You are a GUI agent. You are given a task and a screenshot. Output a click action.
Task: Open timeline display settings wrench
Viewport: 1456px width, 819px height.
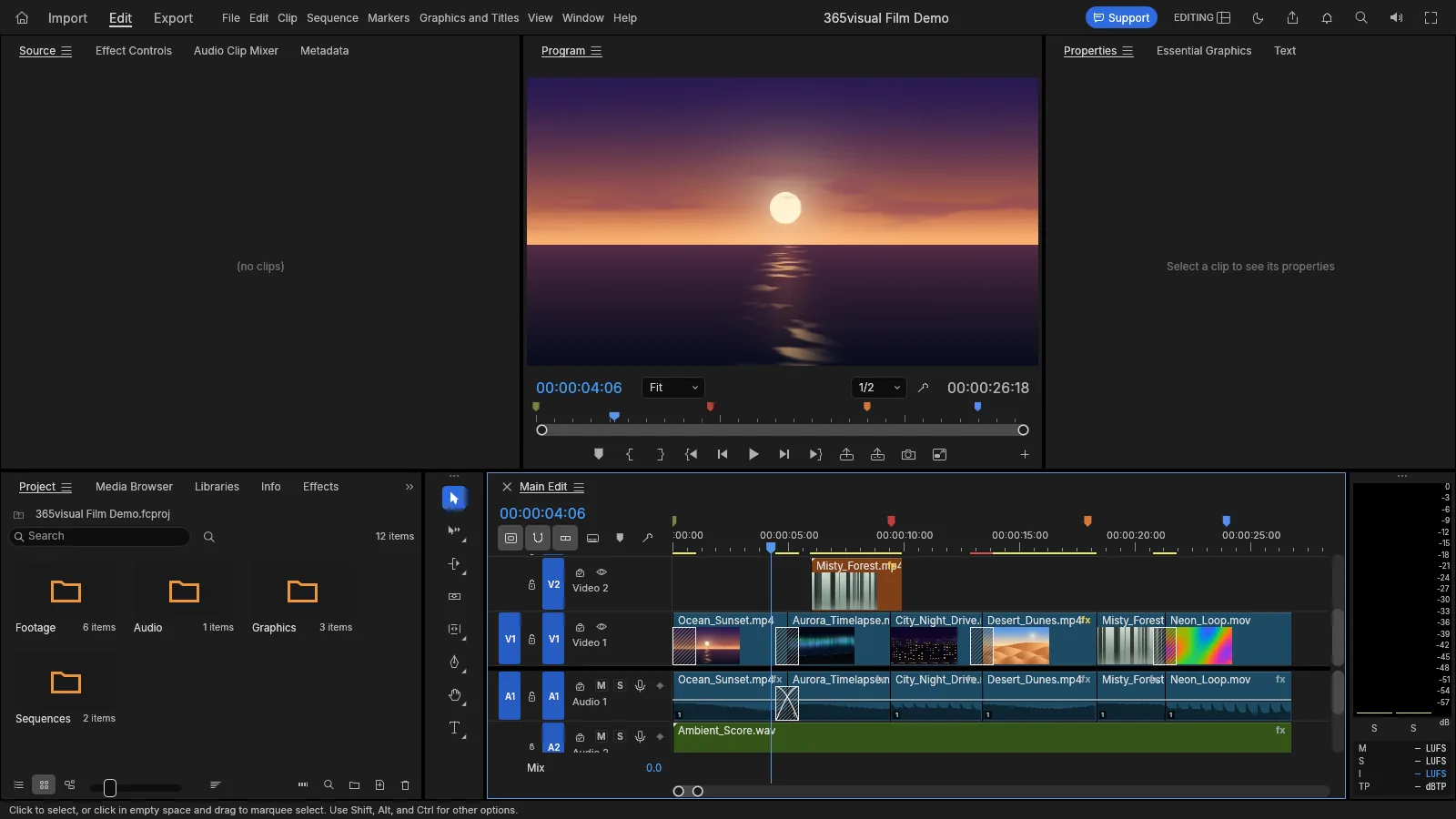pyautogui.click(x=648, y=538)
